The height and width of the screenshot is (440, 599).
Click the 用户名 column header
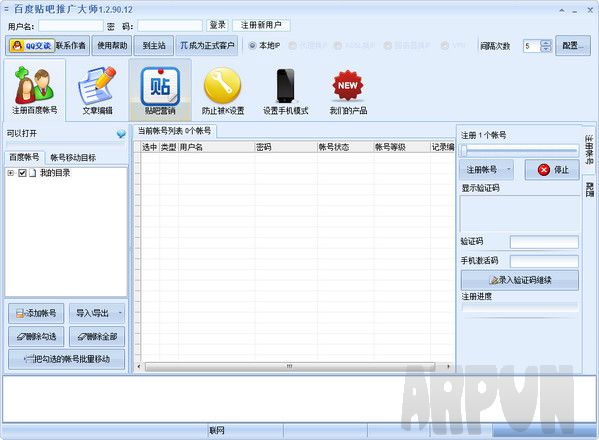point(216,147)
